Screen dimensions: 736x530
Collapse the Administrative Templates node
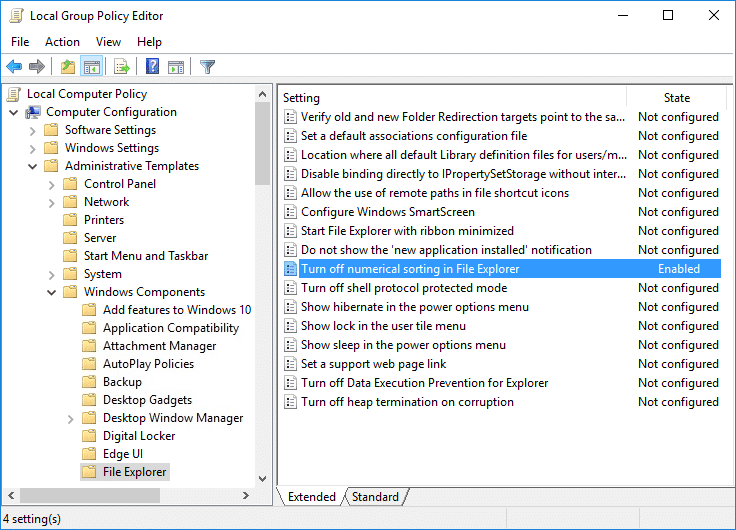click(32, 167)
